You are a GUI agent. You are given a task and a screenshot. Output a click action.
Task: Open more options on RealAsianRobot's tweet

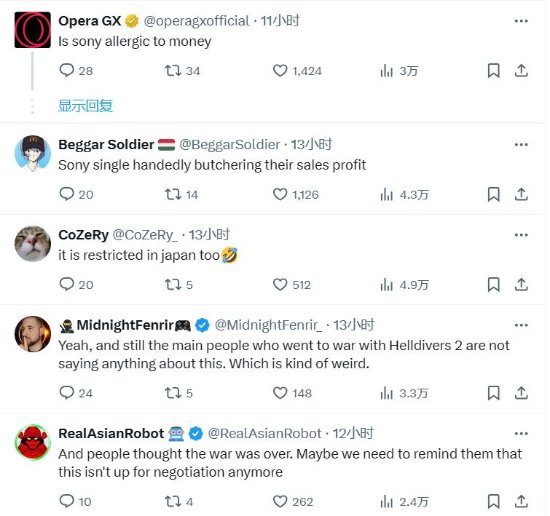point(521,434)
